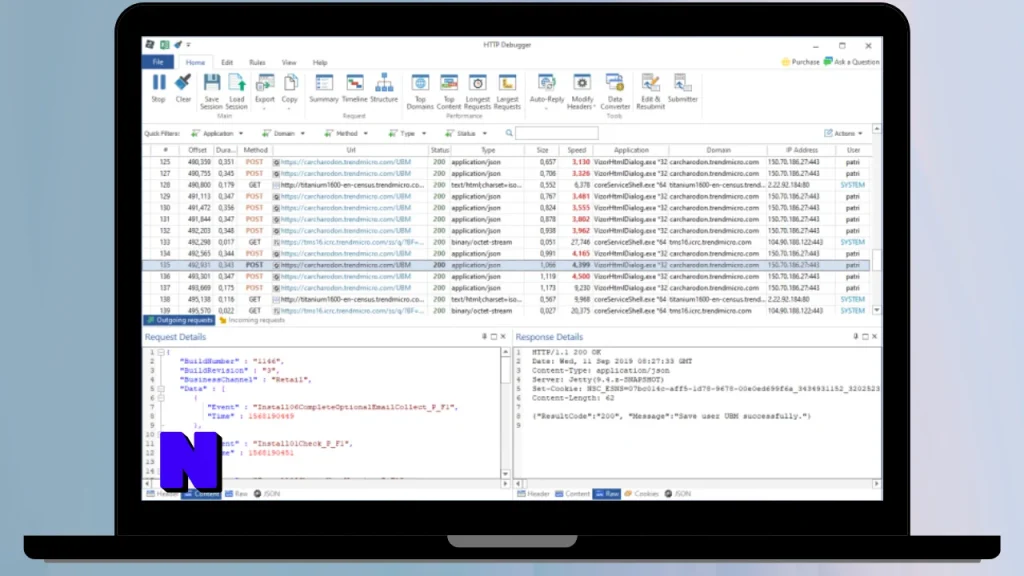The image size is (1024, 576).
Task: Select the Incoming requests tab
Action: pos(252,320)
